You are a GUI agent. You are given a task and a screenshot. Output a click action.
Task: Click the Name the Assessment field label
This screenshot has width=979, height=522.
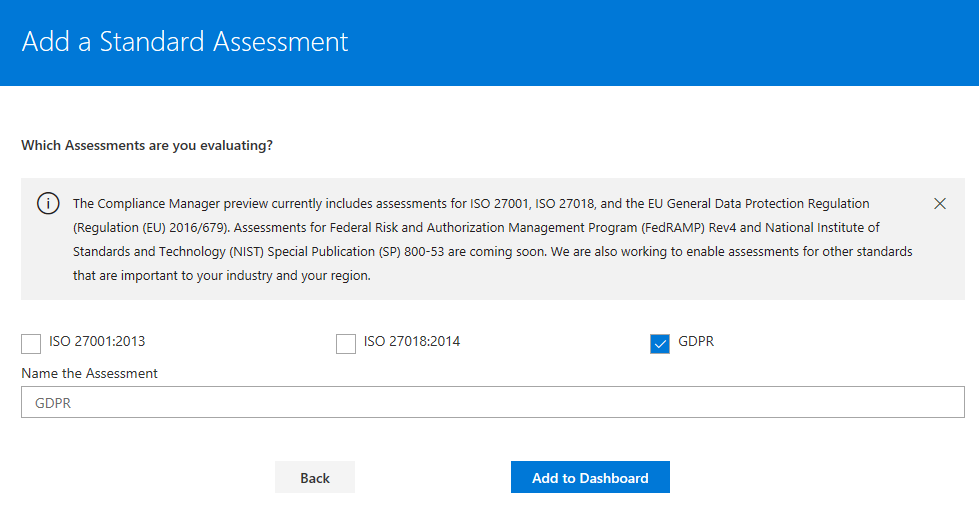click(89, 373)
